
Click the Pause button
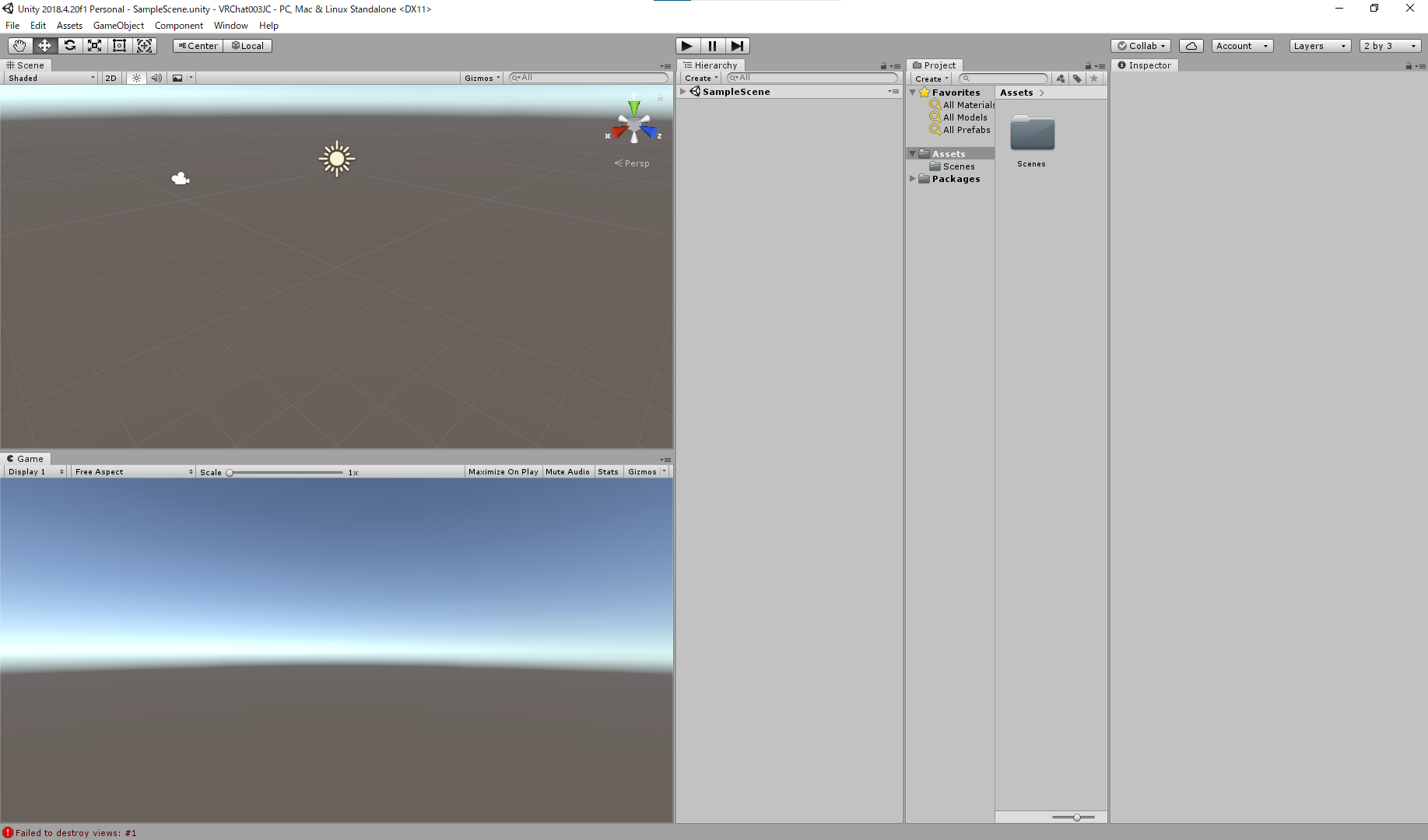click(x=712, y=46)
